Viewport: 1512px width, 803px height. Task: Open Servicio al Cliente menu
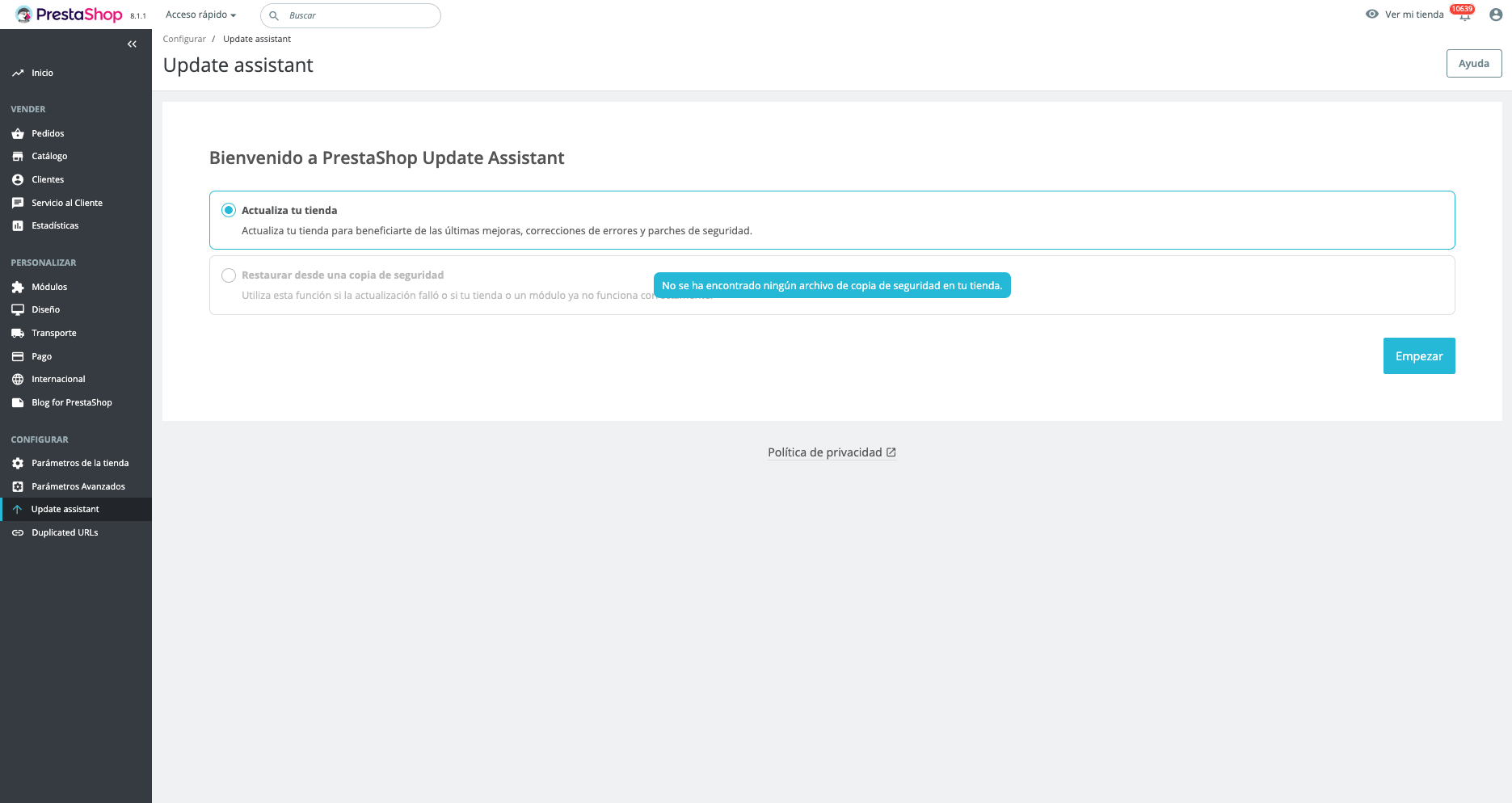pos(76,203)
